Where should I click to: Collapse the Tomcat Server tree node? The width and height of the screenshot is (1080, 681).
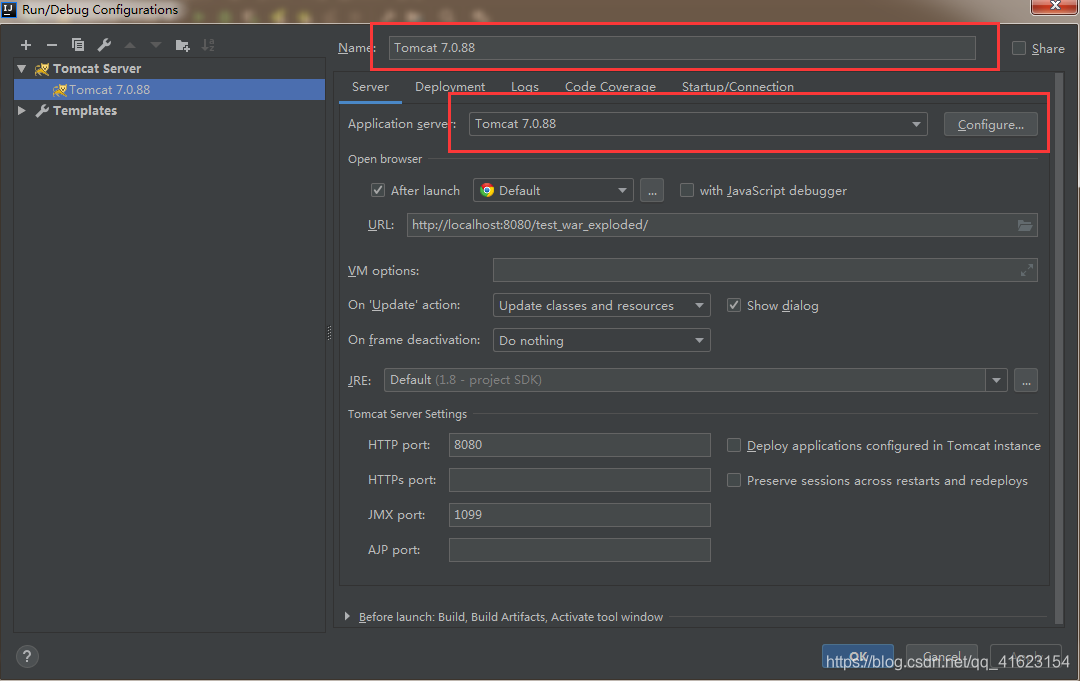pos(22,69)
